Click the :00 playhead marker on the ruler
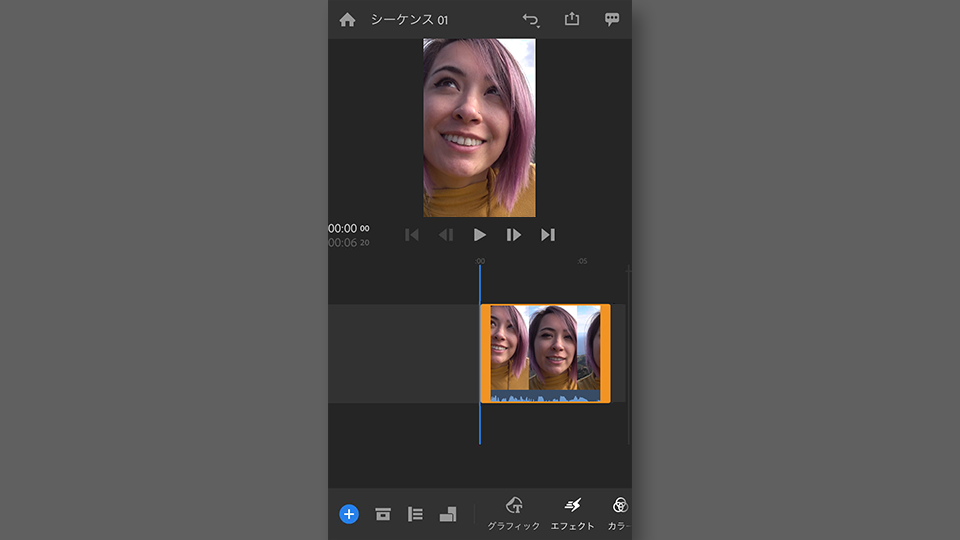This screenshot has height=540, width=960. [480, 261]
